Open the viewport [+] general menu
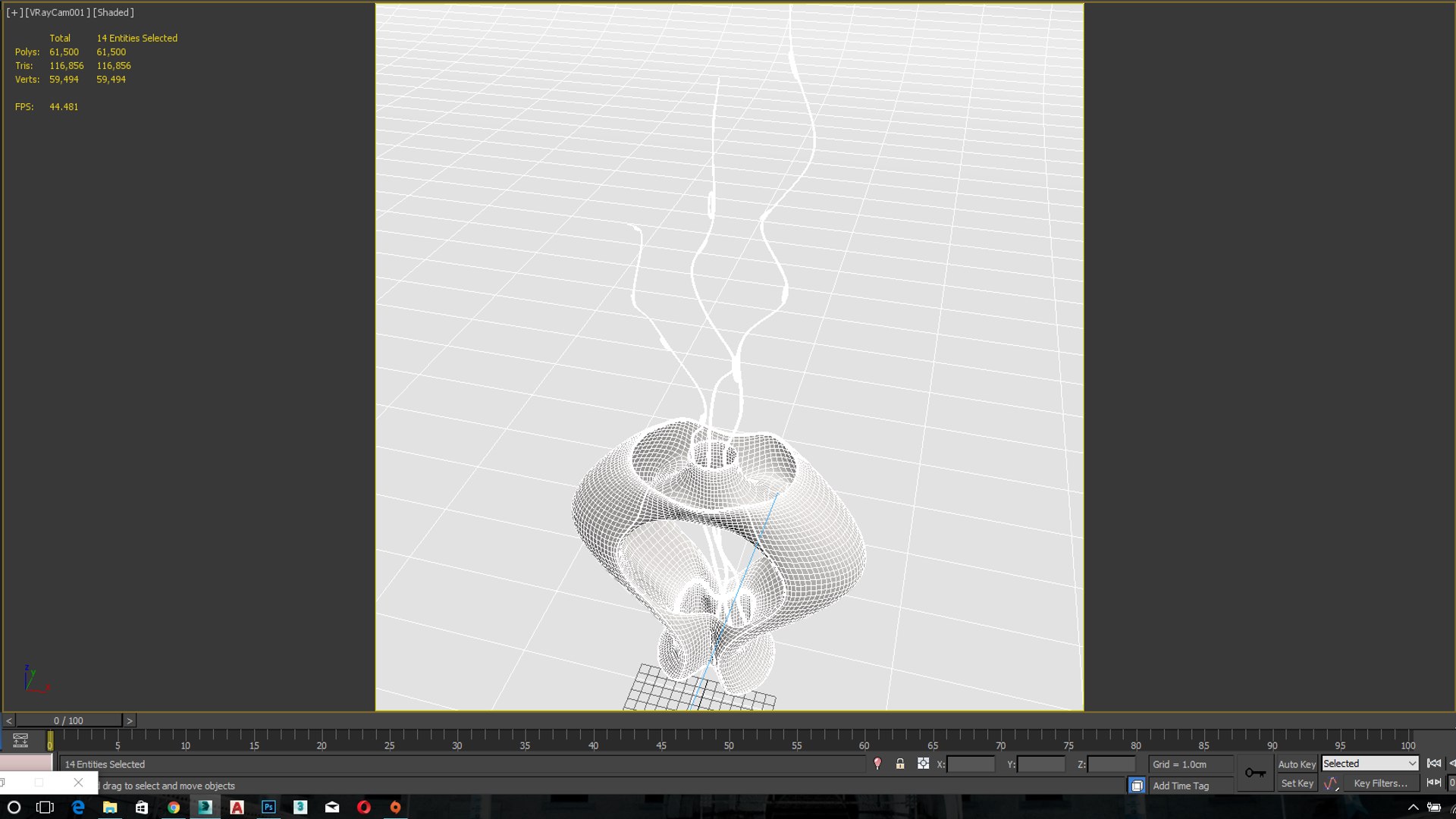1456x819 pixels. click(x=14, y=13)
